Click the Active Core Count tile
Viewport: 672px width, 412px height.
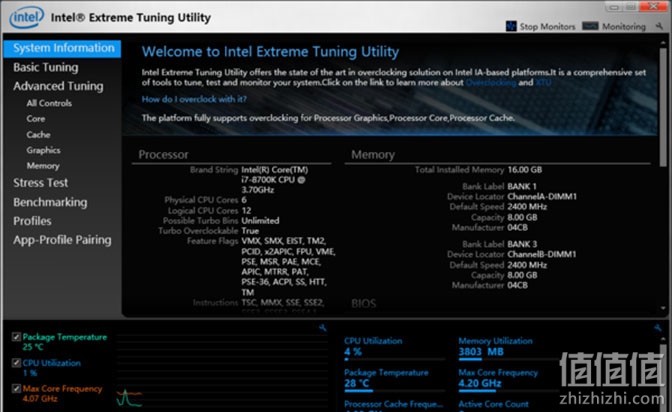pyautogui.click(x=493, y=405)
